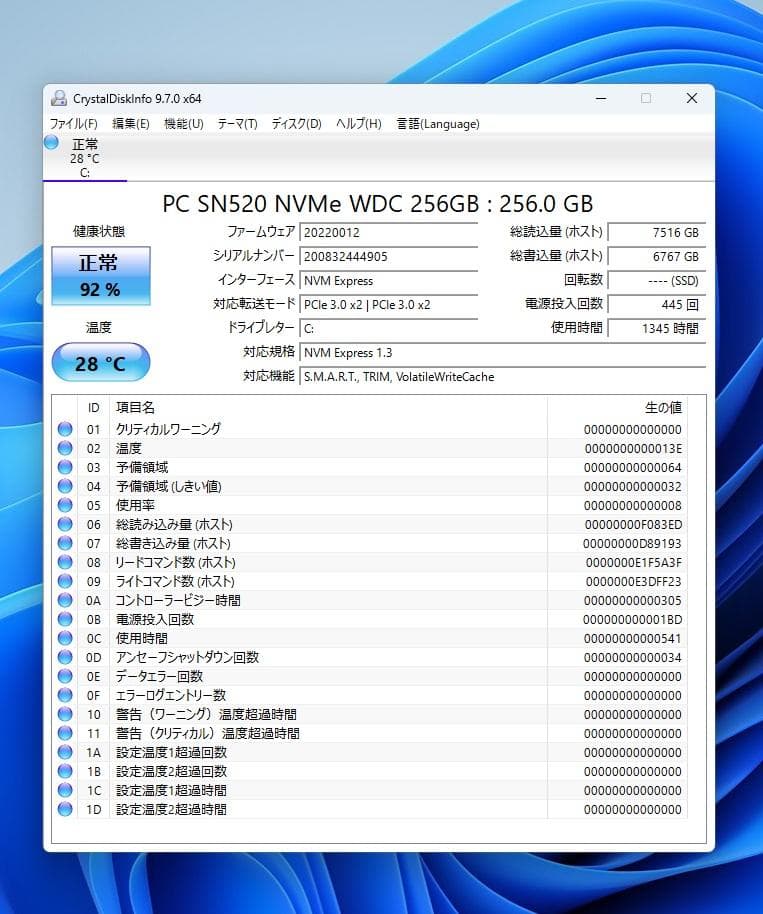The height and width of the screenshot is (914, 763).
Task: Select the コントローラービジー時間 attribute name
Action: (178, 600)
